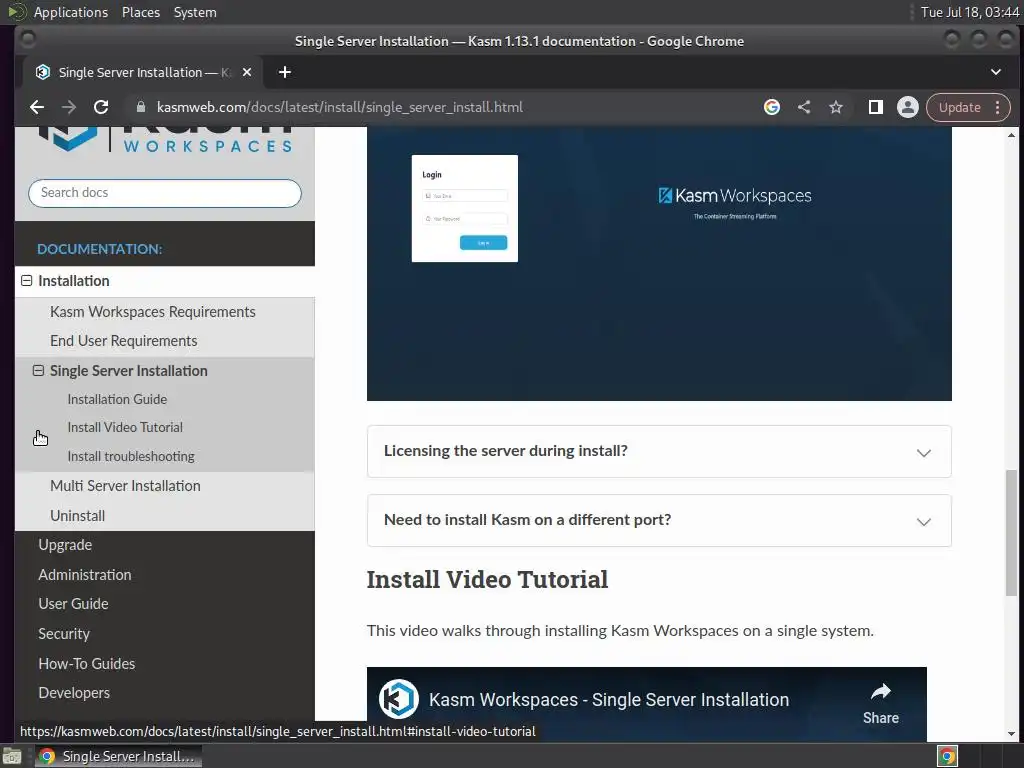Go back to the previous page
1024x768 pixels.
[x=37, y=107]
